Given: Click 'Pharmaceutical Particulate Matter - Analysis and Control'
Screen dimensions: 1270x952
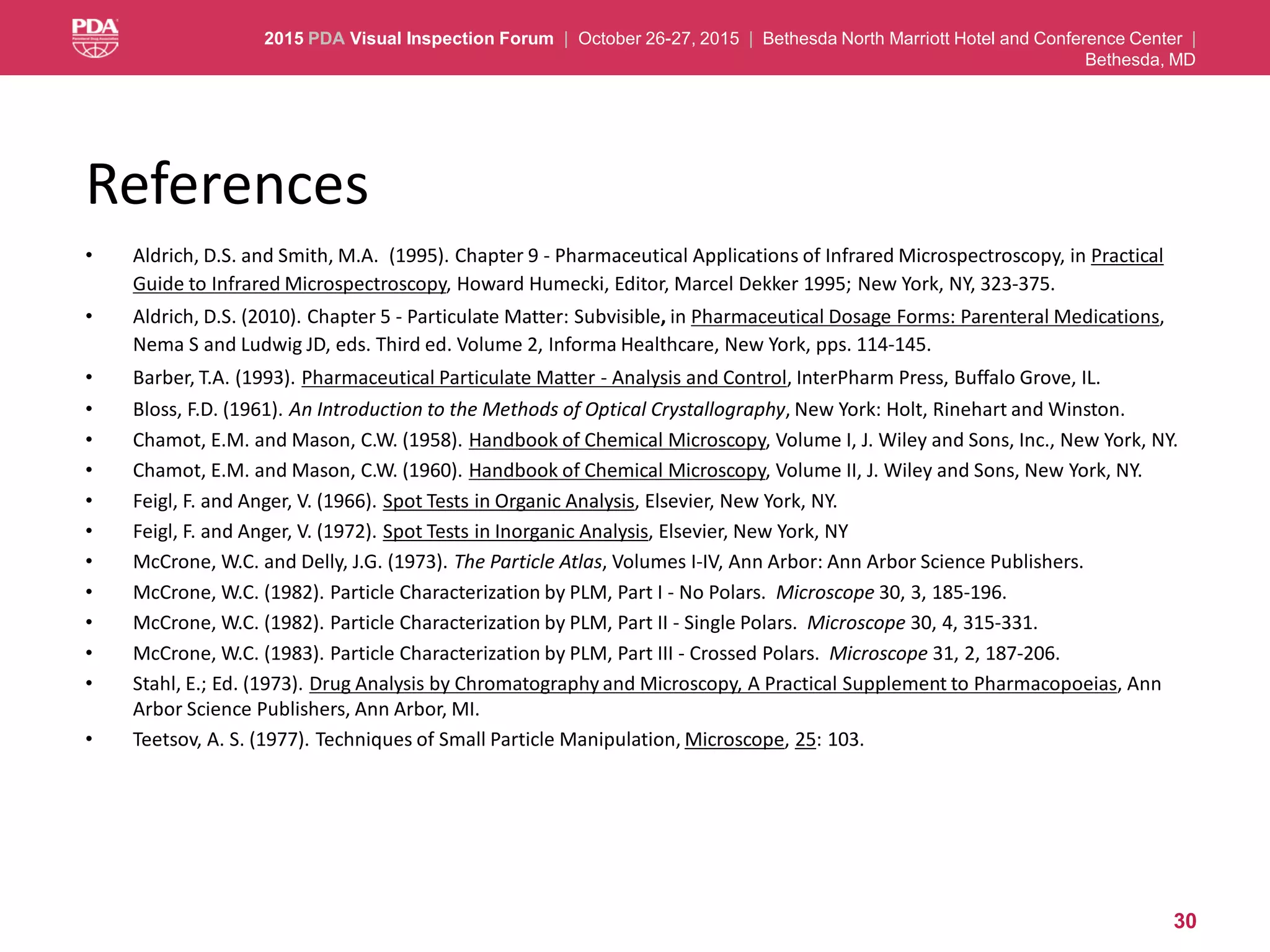Looking at the screenshot, I should click(x=544, y=377).
